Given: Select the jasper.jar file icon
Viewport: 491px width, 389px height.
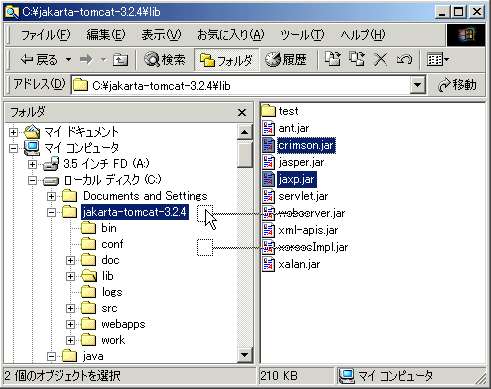Looking at the screenshot, I should pos(268,162).
